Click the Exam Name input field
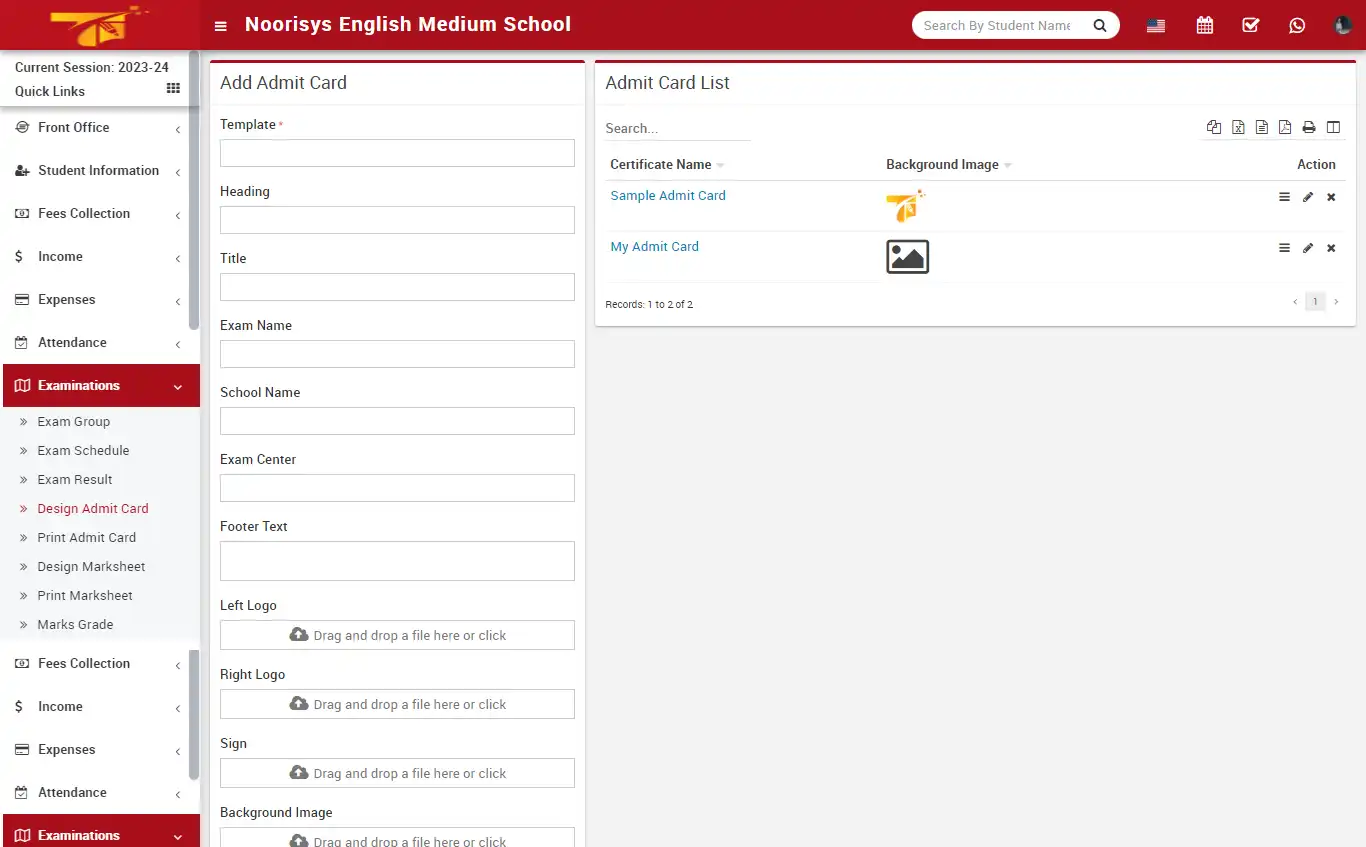 click(x=396, y=353)
